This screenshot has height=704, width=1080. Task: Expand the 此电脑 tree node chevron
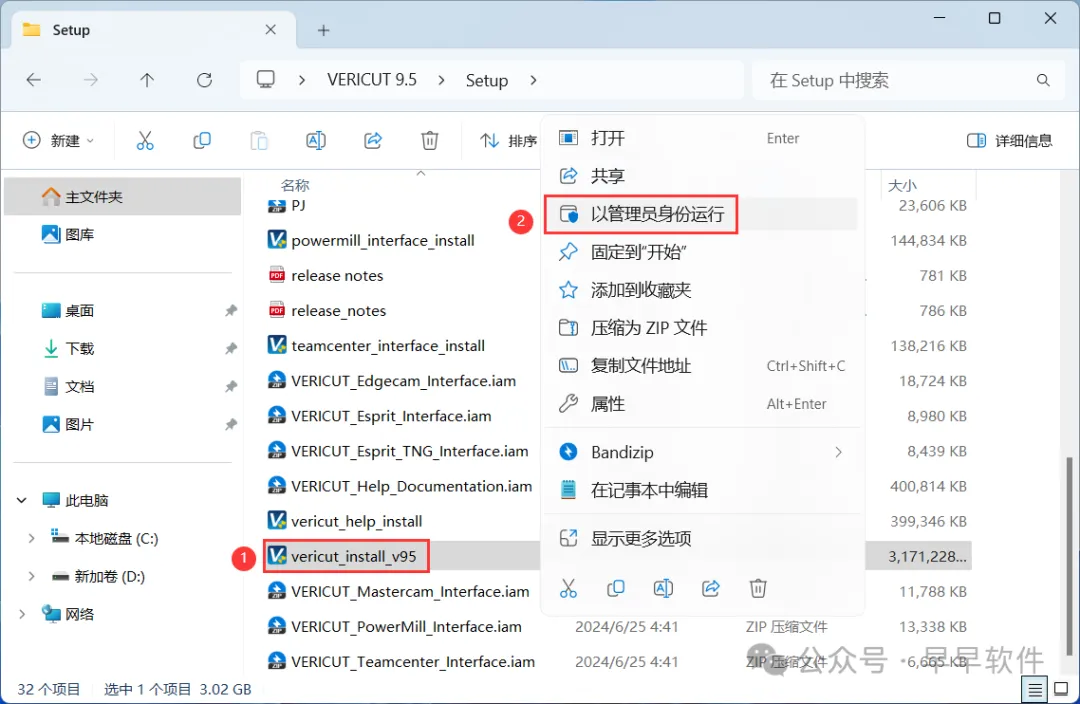click(22, 500)
